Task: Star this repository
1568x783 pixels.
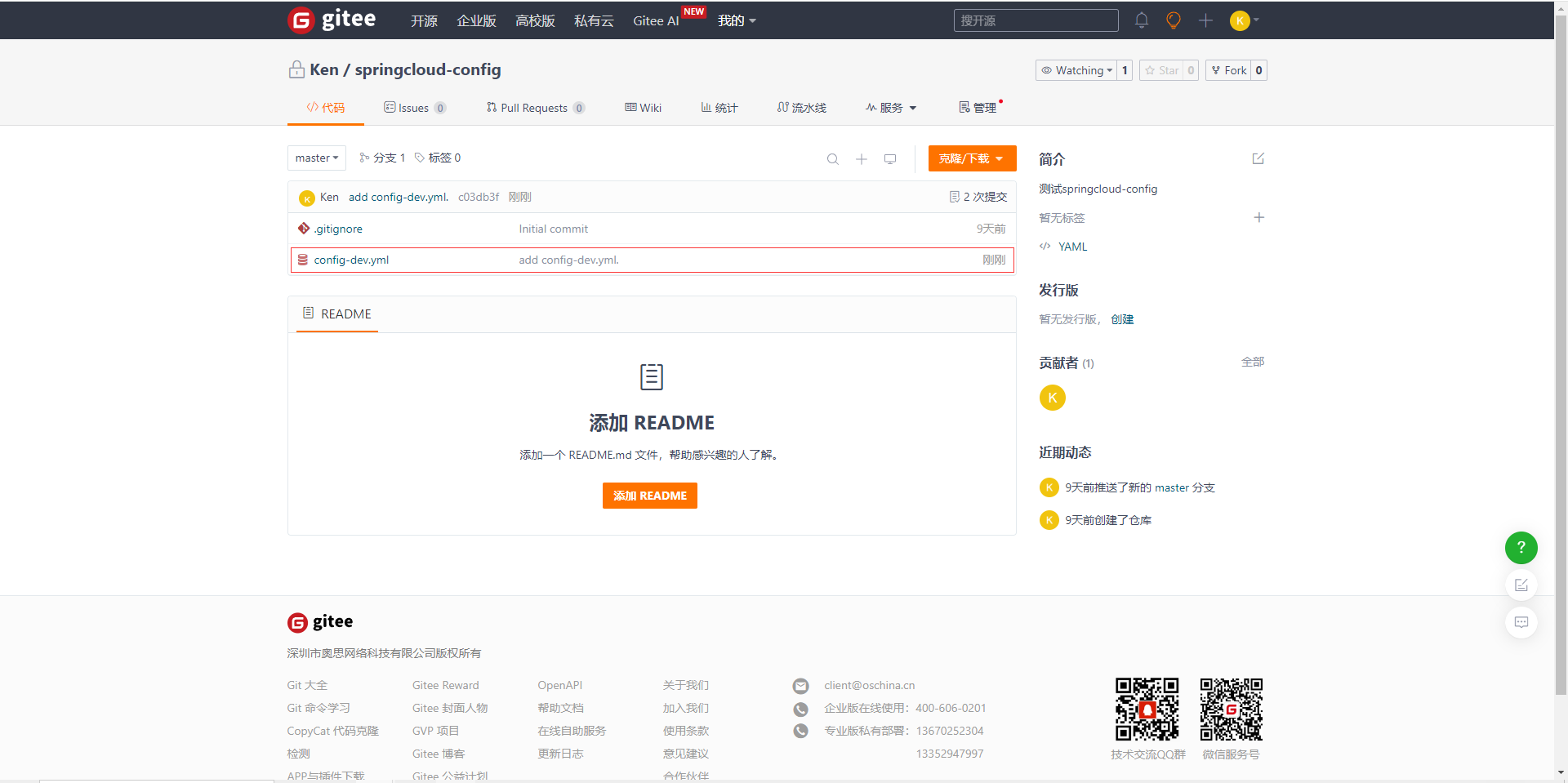Action: click(x=1161, y=70)
